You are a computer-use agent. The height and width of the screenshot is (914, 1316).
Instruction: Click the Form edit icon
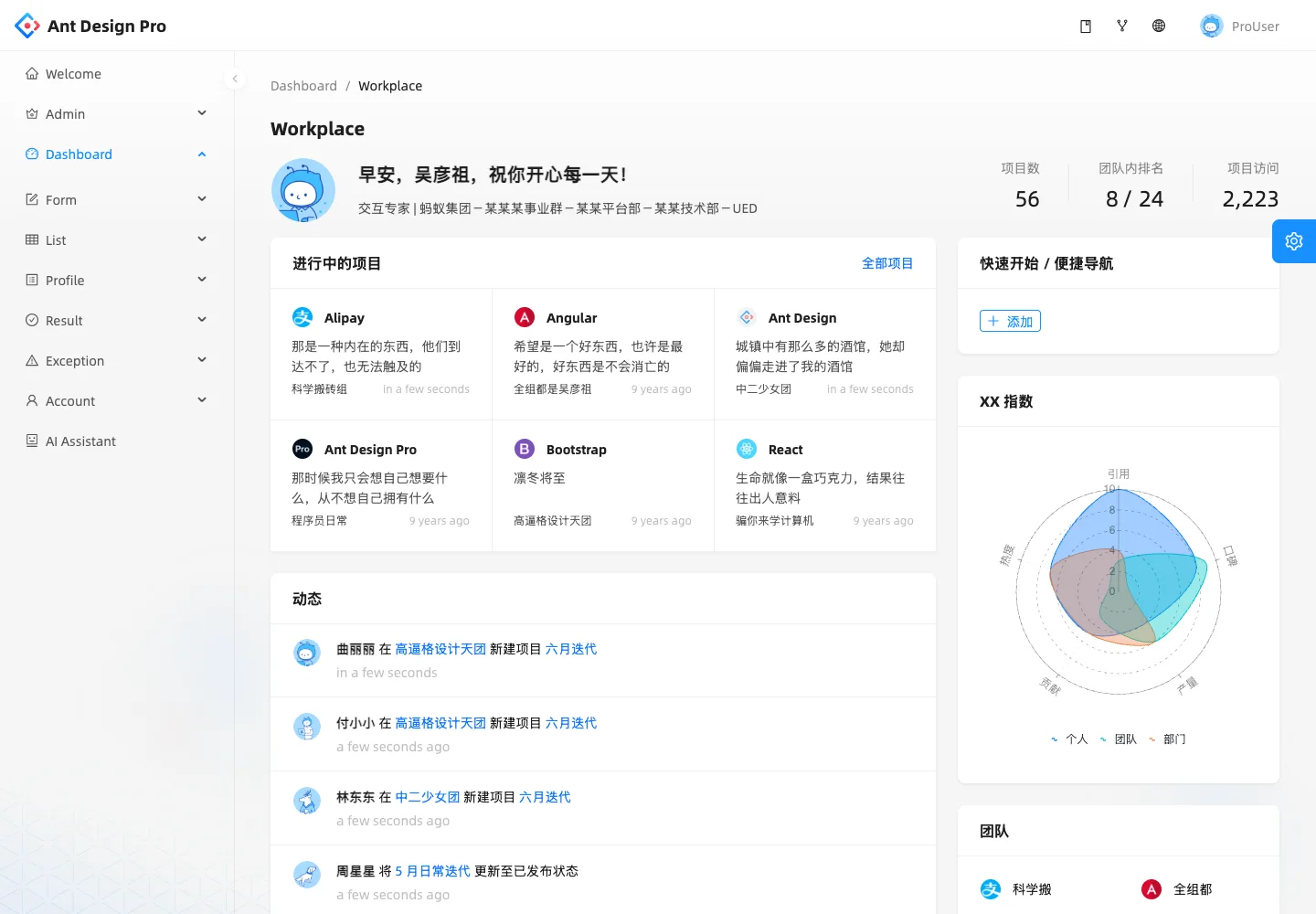coord(32,200)
